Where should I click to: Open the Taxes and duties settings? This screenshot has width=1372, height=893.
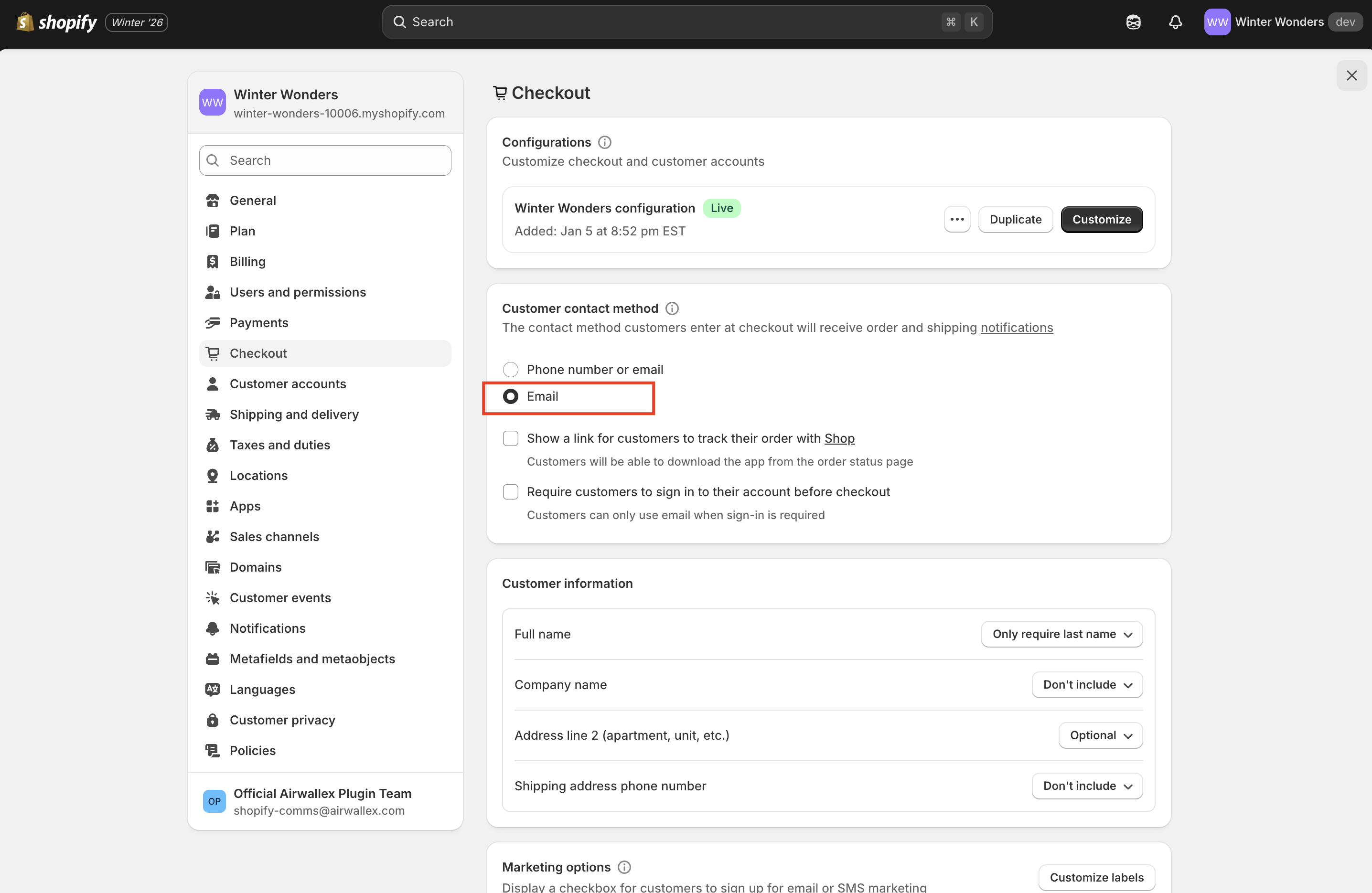pos(279,445)
